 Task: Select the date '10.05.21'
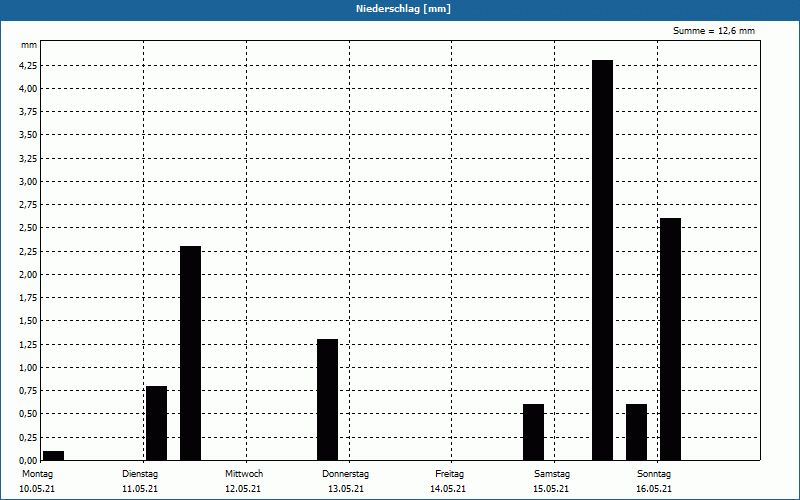pyautogui.click(x=37, y=489)
